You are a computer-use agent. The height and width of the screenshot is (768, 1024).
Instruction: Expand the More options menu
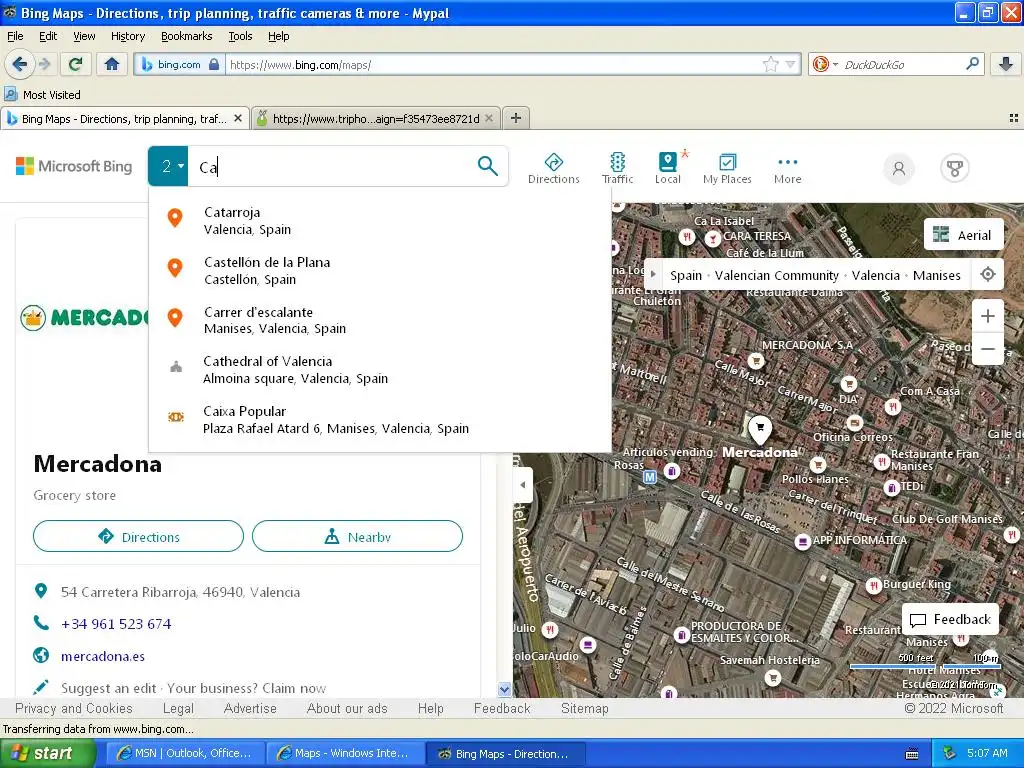[788, 168]
